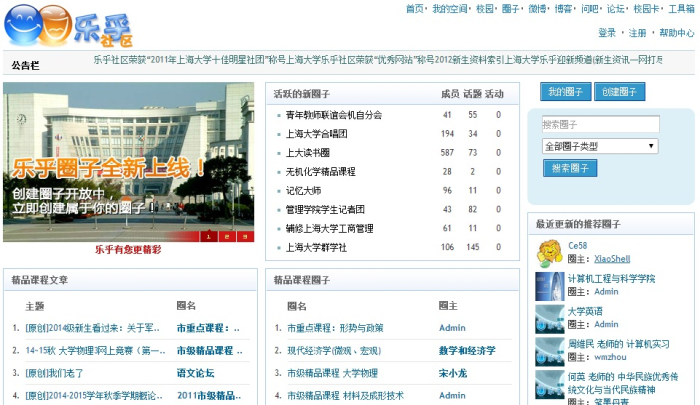Open 何英 老师的 circle thumbnail
The image size is (700, 405).
tap(550, 384)
